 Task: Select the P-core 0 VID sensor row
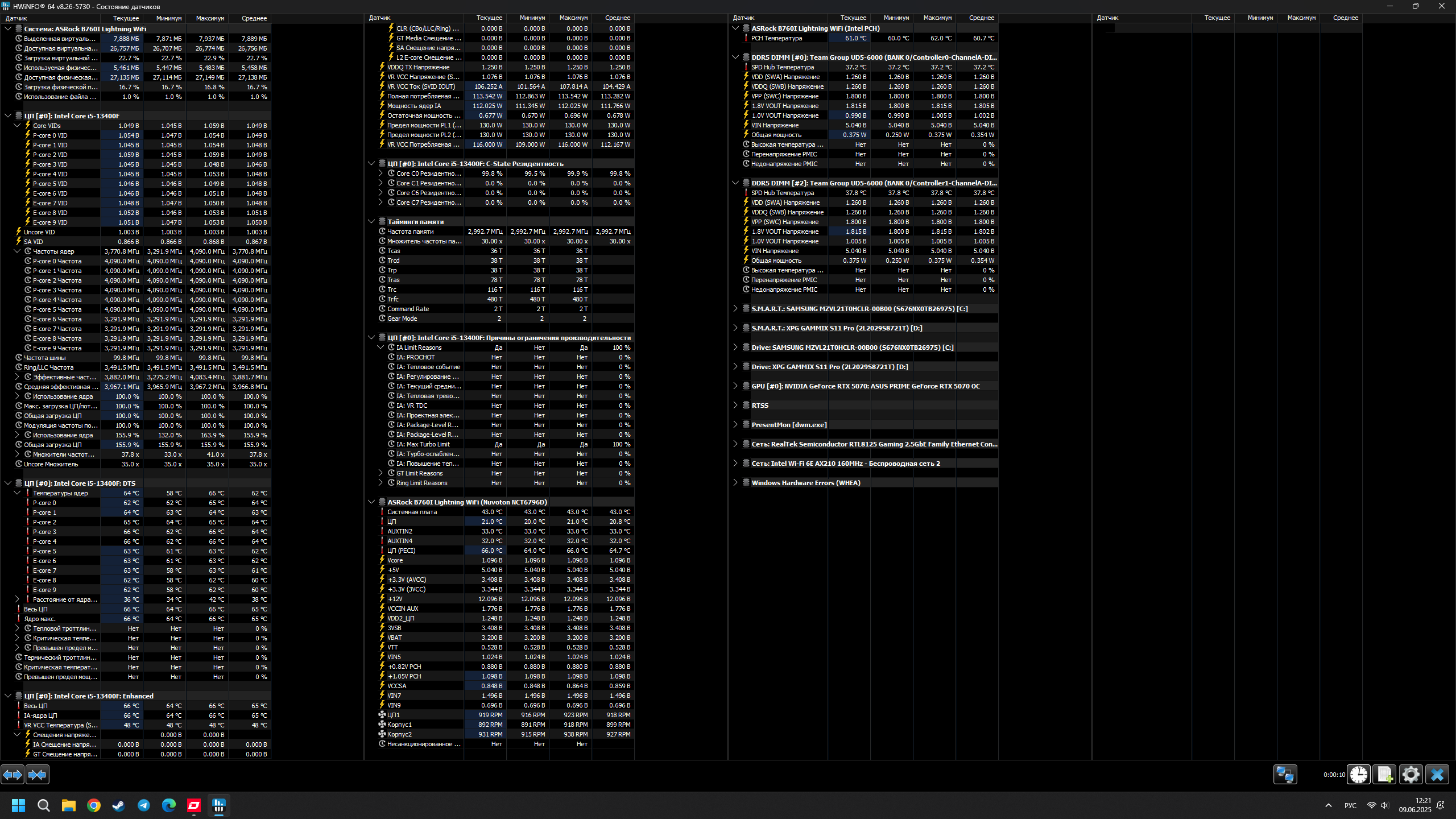coord(50,135)
